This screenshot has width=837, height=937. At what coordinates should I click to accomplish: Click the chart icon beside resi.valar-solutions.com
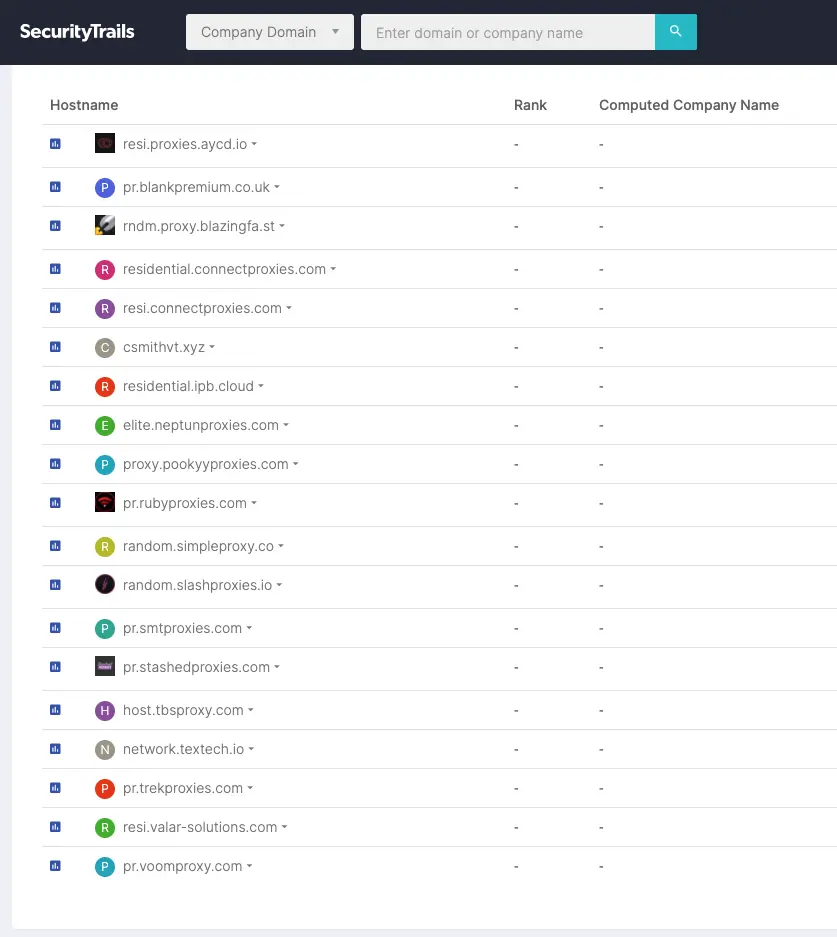[x=54, y=827]
